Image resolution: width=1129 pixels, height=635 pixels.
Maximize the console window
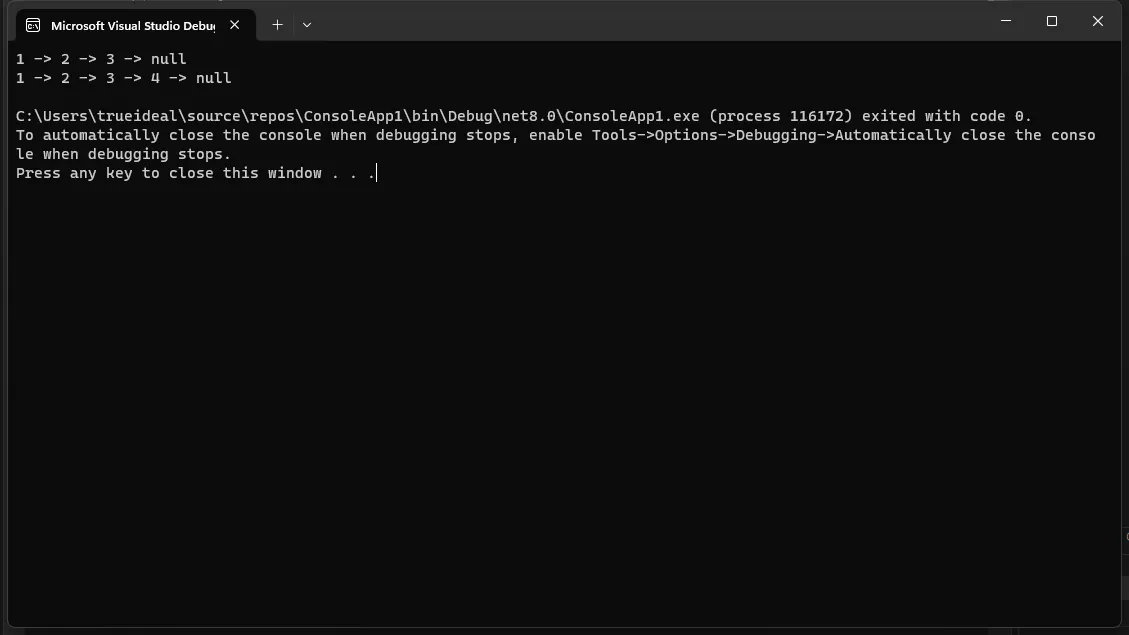click(1051, 21)
